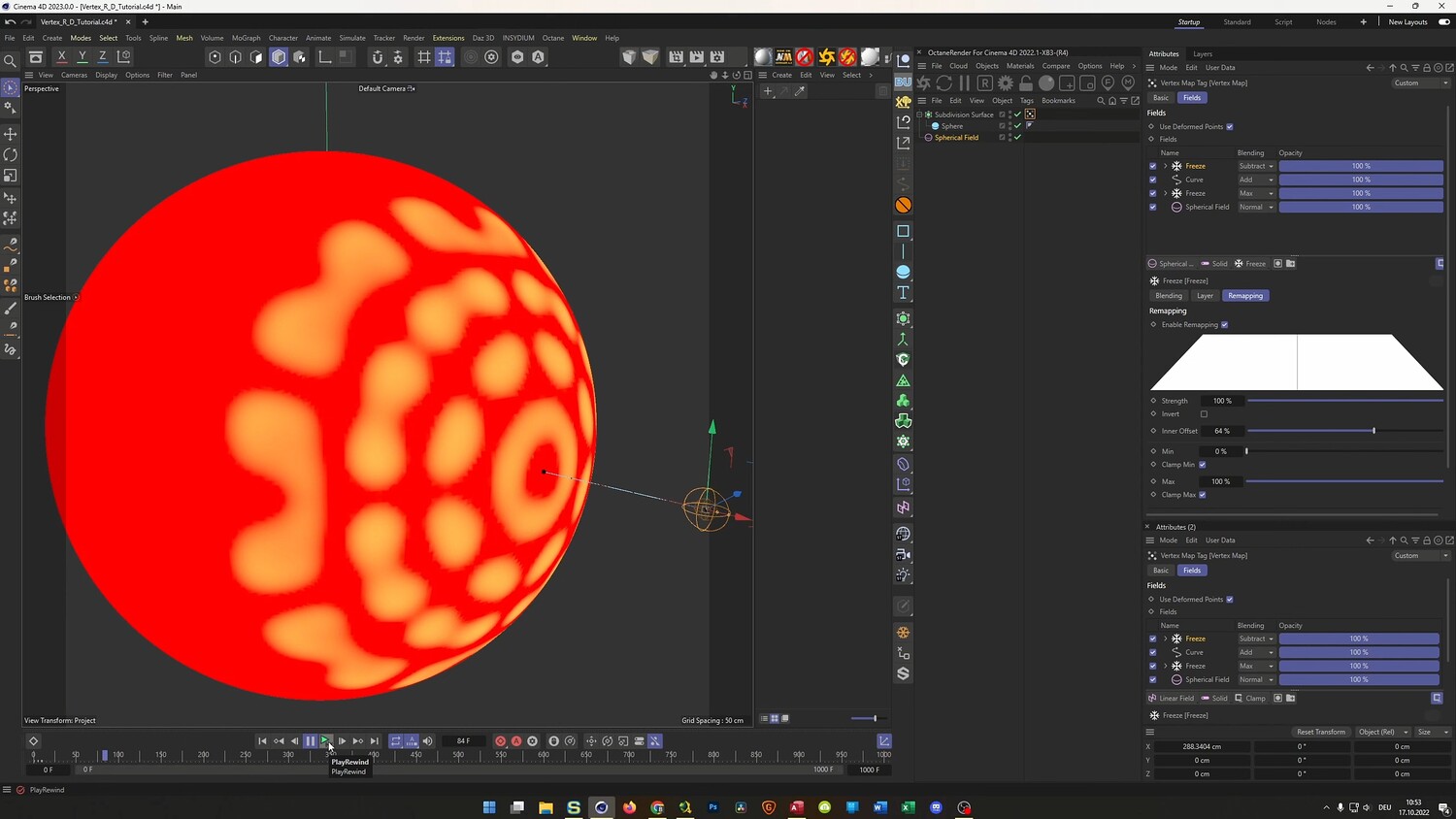Open the Render to Picture Viewer icon

click(697, 57)
